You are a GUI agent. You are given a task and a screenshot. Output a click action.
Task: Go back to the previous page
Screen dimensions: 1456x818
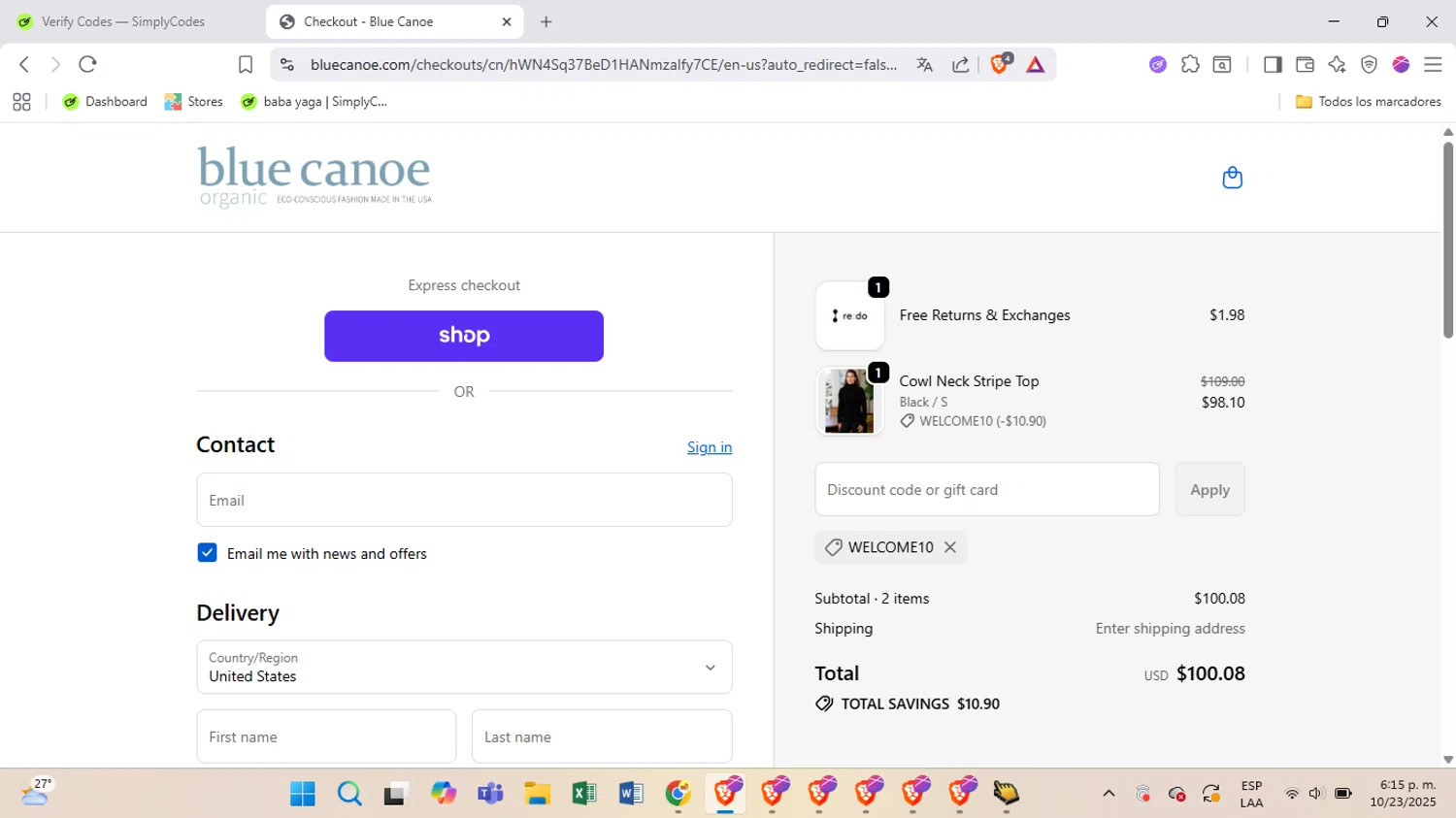click(24, 64)
